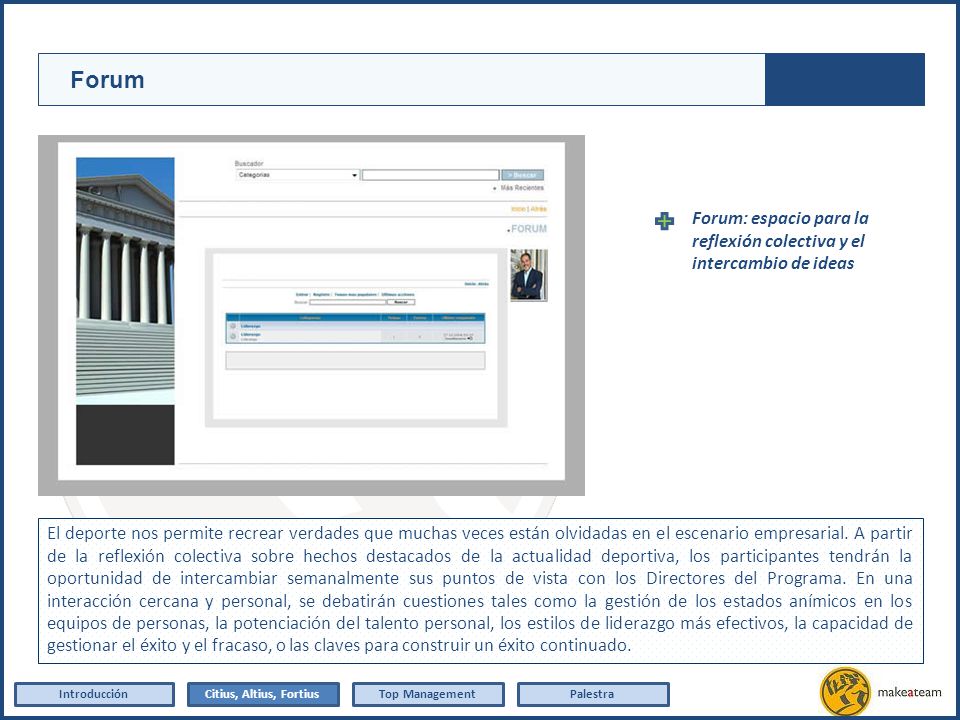Focus the search field right of Categorías
Viewport: 960px width, 720px height.
pyautogui.click(x=430, y=175)
